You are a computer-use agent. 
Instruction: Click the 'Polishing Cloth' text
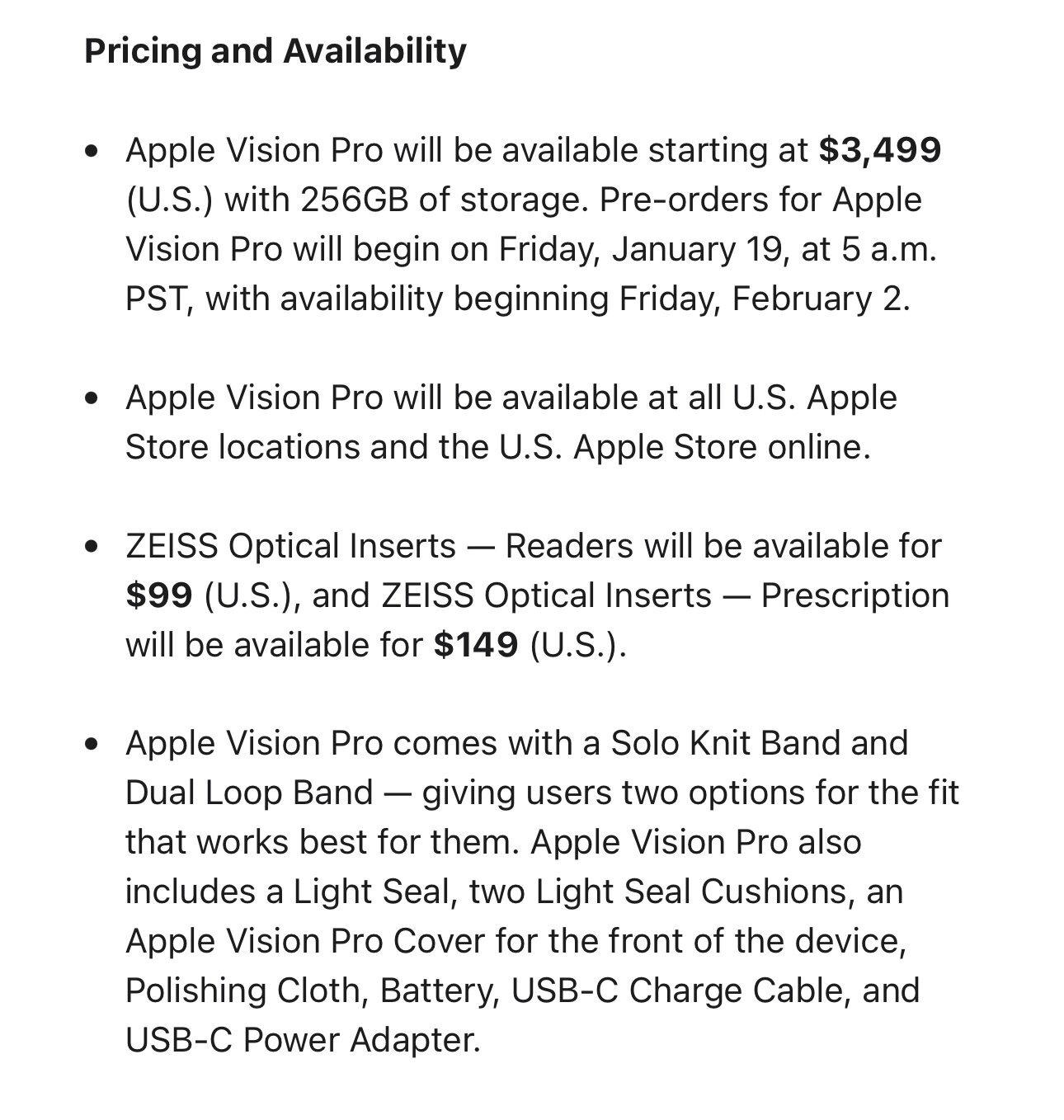(244, 991)
